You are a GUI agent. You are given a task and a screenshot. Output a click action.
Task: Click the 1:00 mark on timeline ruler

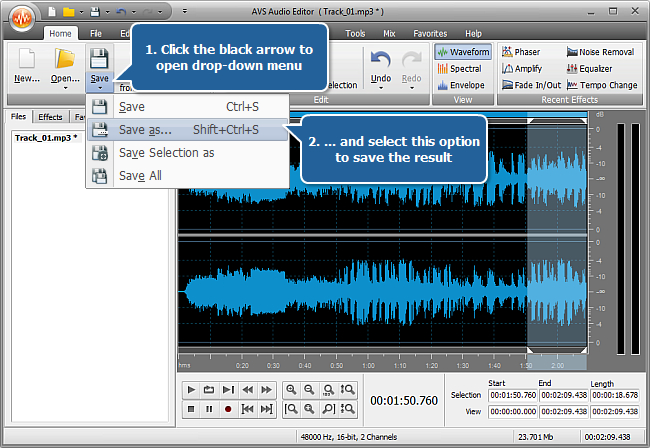pyautogui.click(x=368, y=365)
